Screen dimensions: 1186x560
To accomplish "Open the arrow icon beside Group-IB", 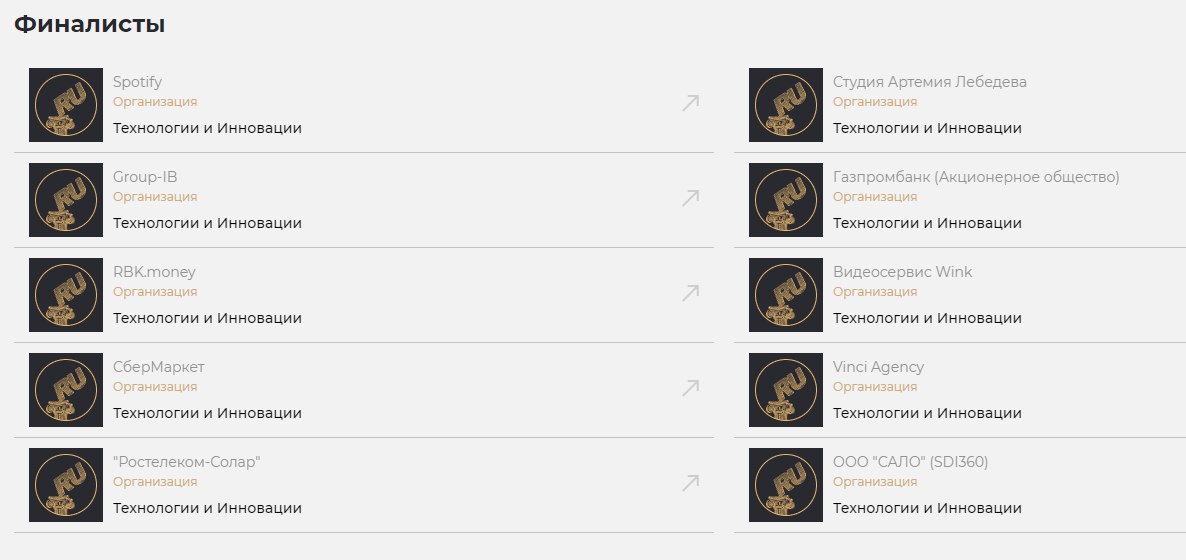I will pos(690,198).
